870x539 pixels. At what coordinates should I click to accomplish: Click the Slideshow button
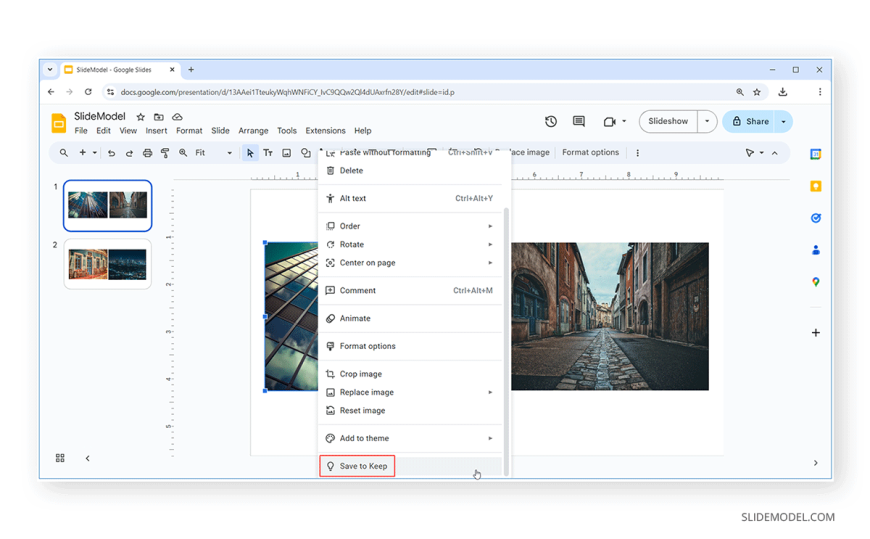click(668, 121)
